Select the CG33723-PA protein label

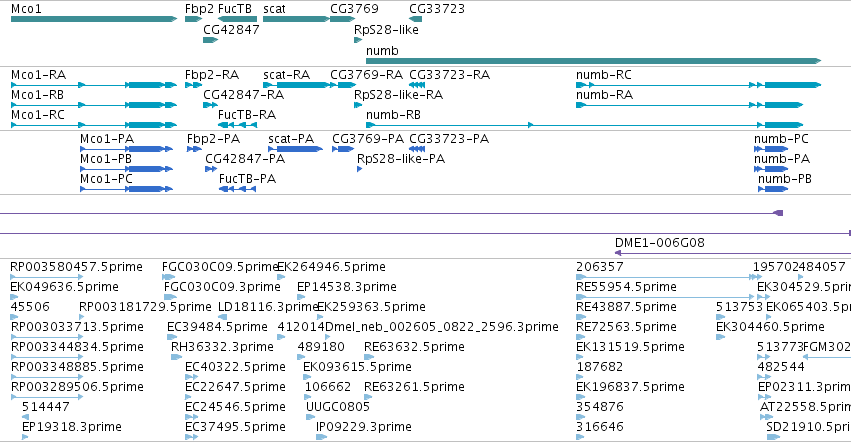[449, 138]
